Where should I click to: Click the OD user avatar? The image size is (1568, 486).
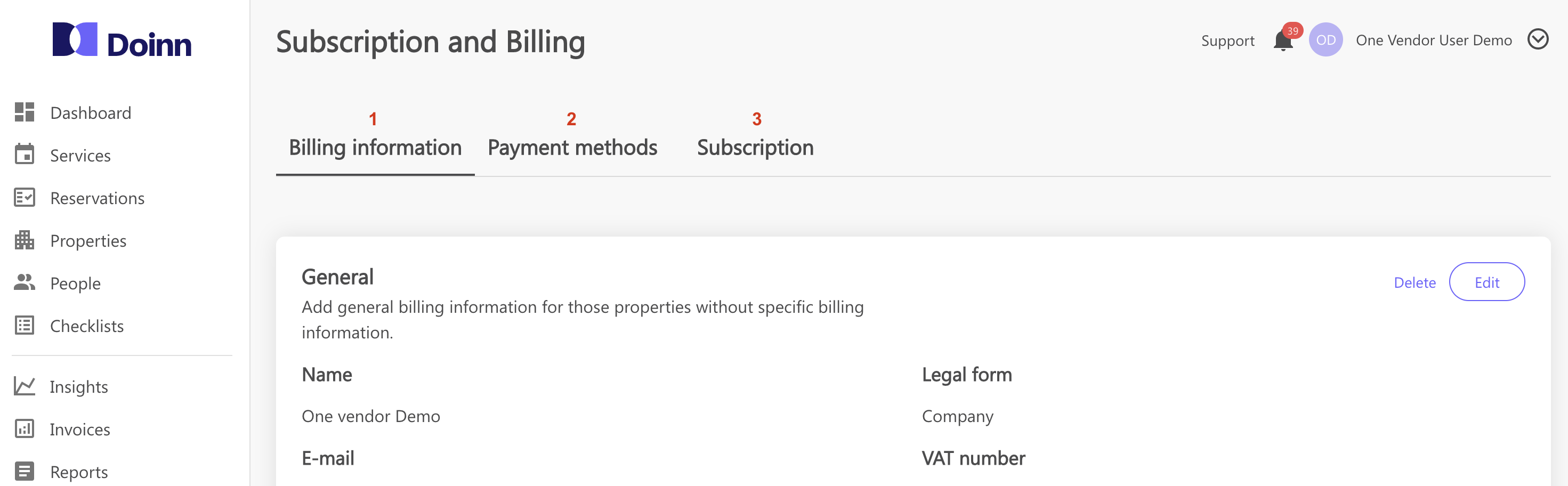click(x=1325, y=39)
